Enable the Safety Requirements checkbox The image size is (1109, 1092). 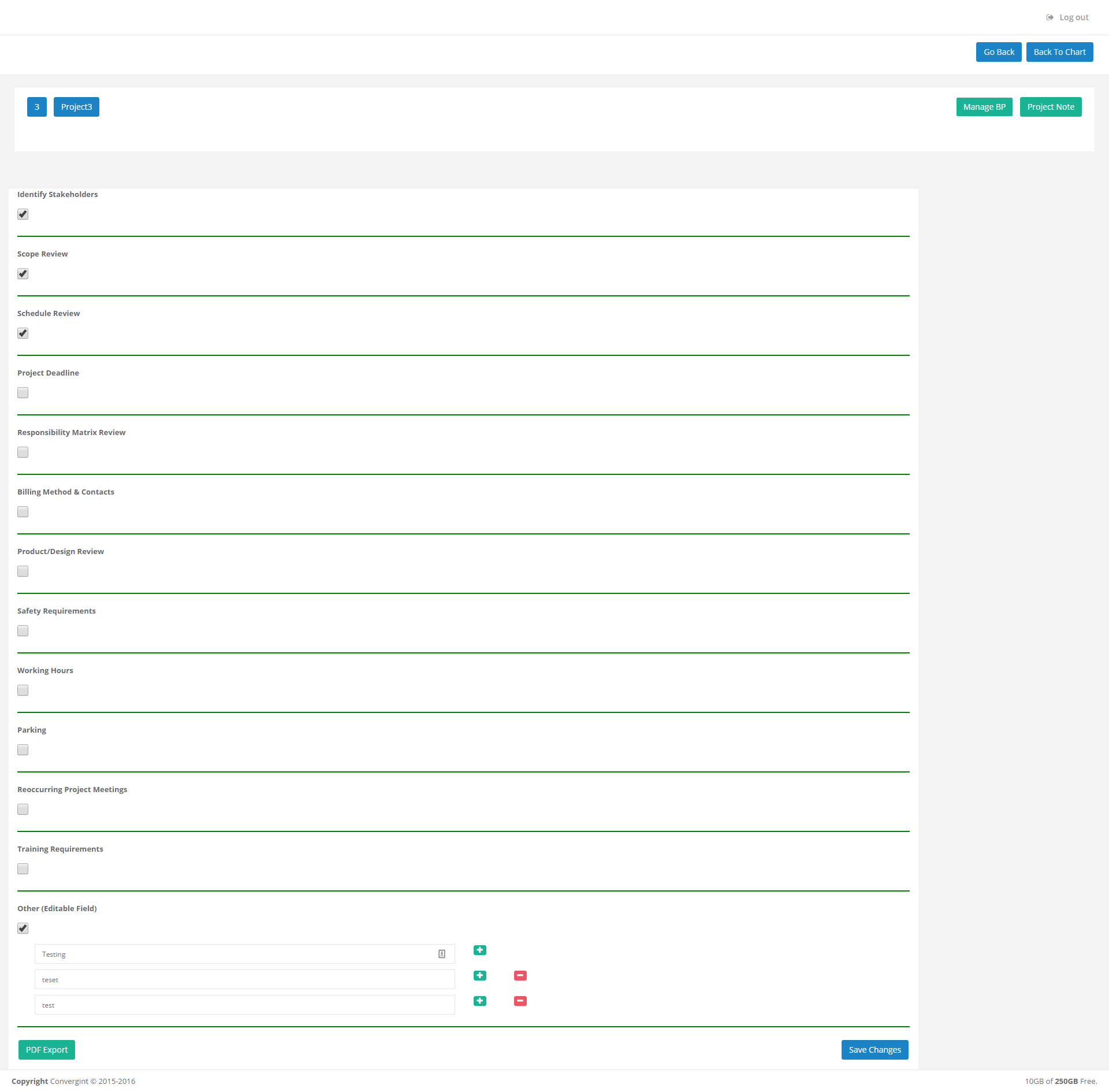(x=23, y=630)
